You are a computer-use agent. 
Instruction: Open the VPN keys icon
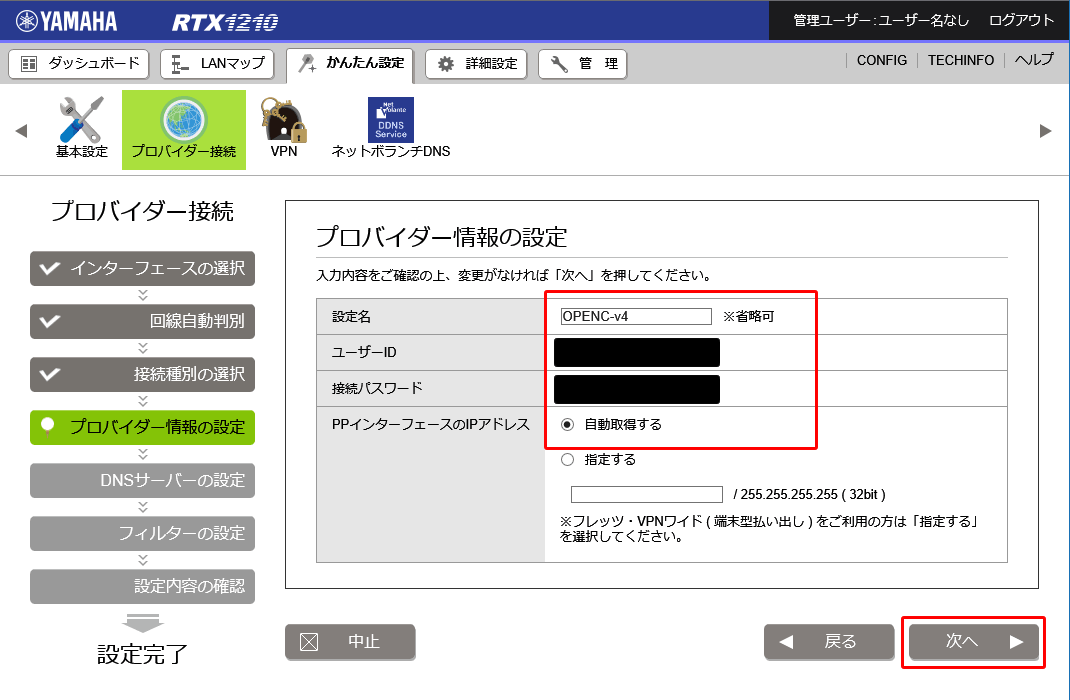pos(284,128)
